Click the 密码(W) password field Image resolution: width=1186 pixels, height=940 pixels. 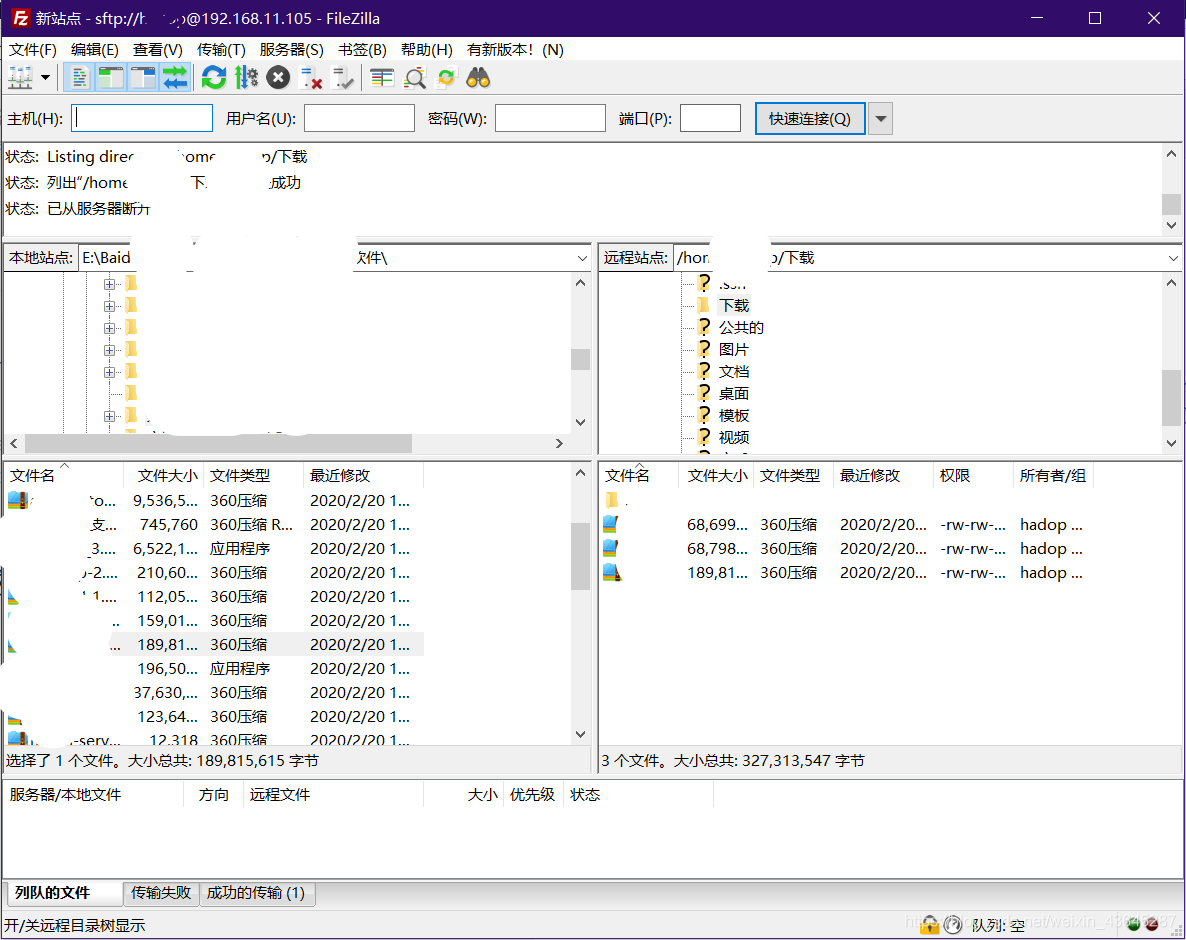click(x=550, y=118)
